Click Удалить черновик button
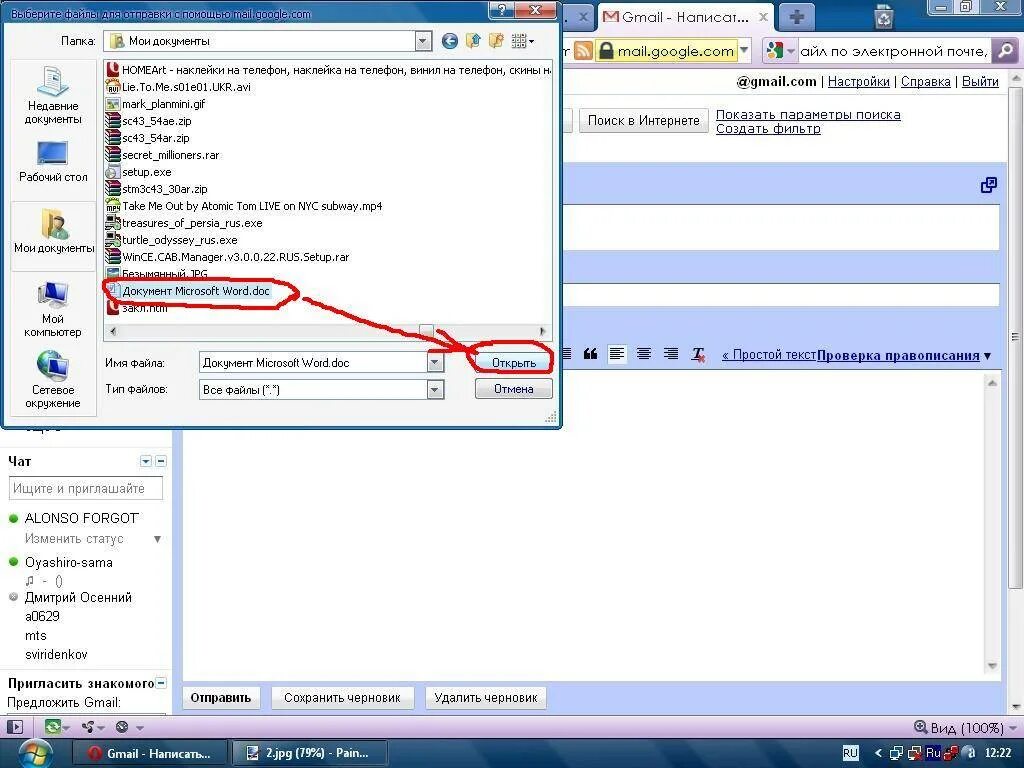Image resolution: width=1024 pixels, height=768 pixels. click(x=486, y=697)
